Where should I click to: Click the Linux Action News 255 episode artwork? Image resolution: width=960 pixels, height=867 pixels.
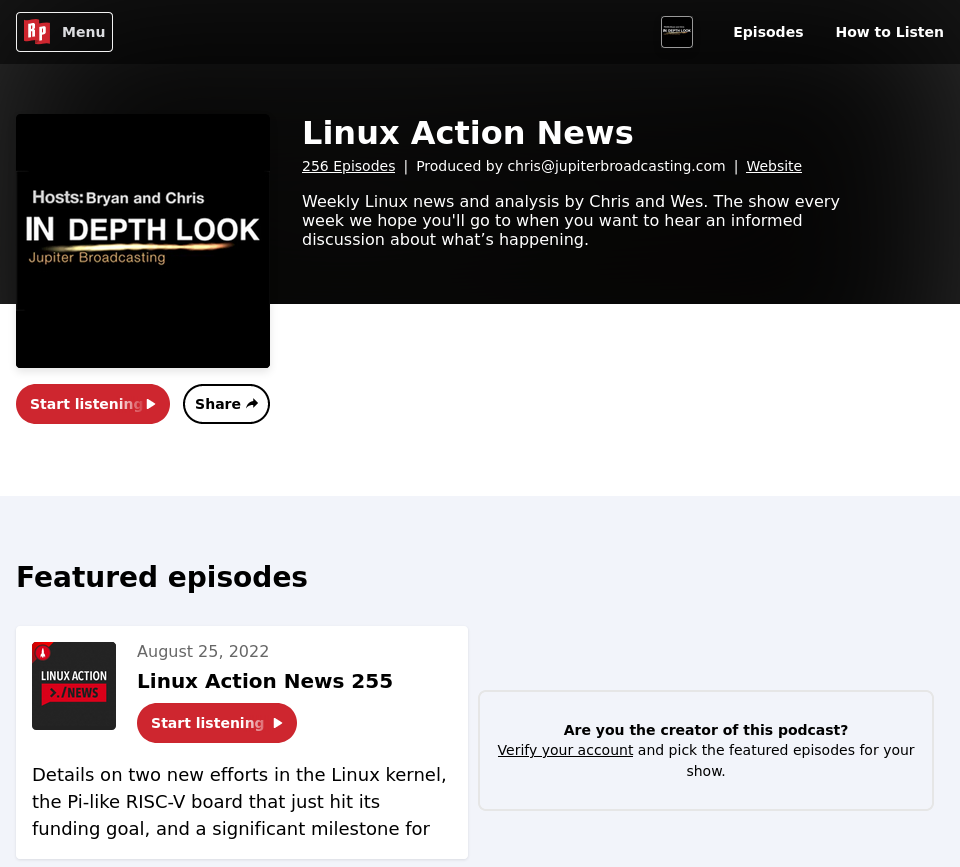74,686
